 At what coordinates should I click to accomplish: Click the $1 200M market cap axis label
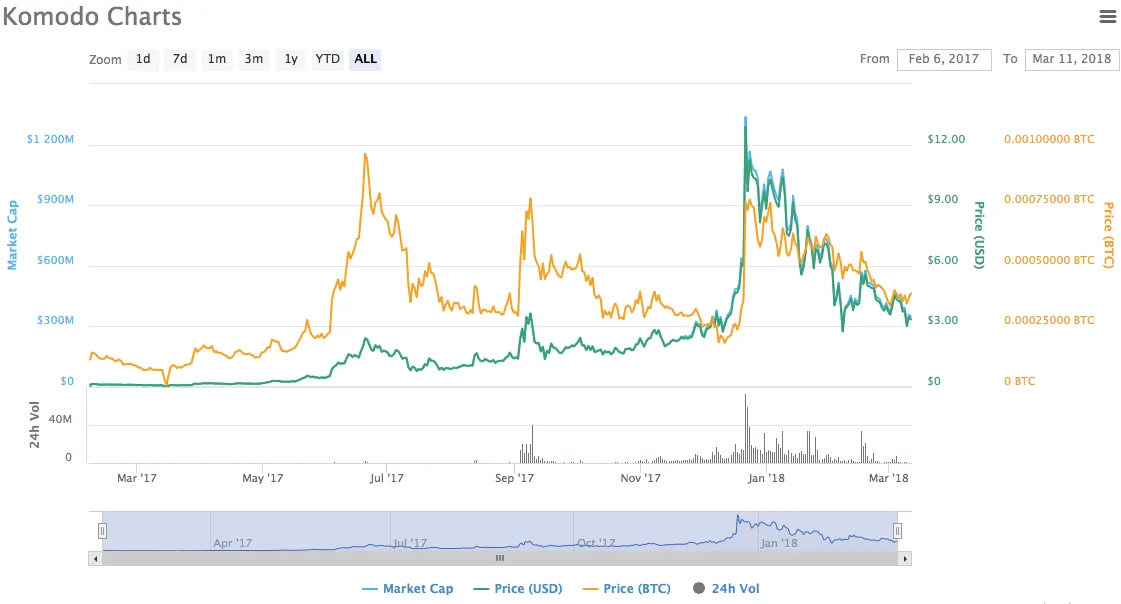click(x=50, y=139)
